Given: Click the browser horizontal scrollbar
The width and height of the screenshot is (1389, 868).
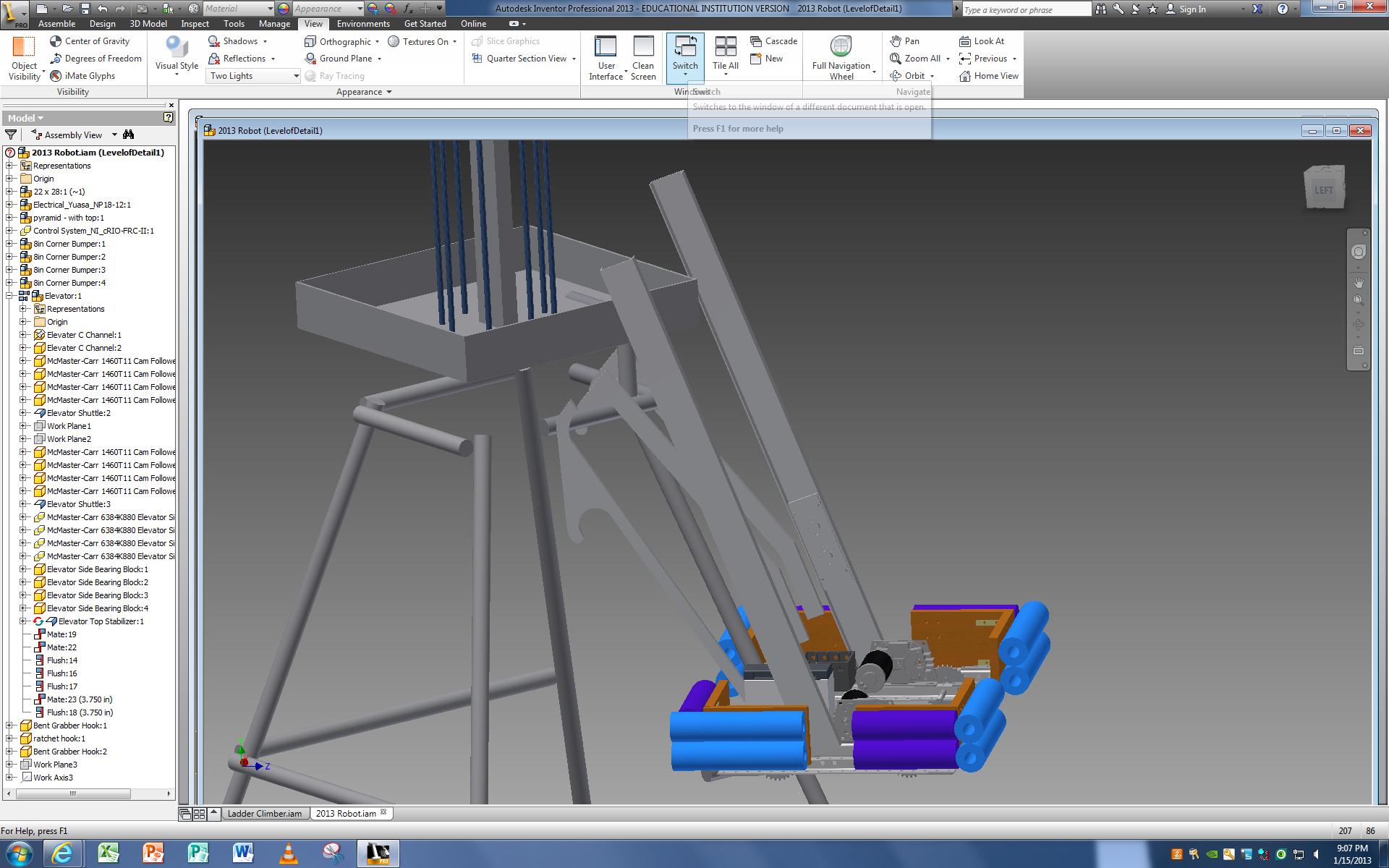Looking at the screenshot, I should click(x=72, y=793).
